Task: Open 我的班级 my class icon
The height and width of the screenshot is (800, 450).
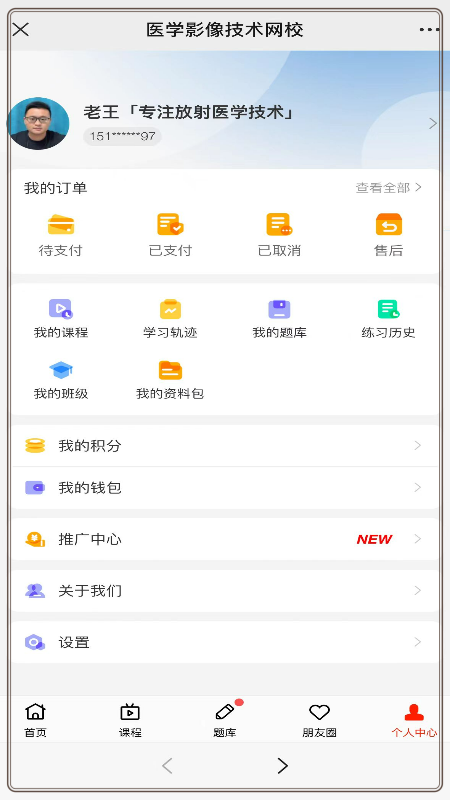Action: 61,370
